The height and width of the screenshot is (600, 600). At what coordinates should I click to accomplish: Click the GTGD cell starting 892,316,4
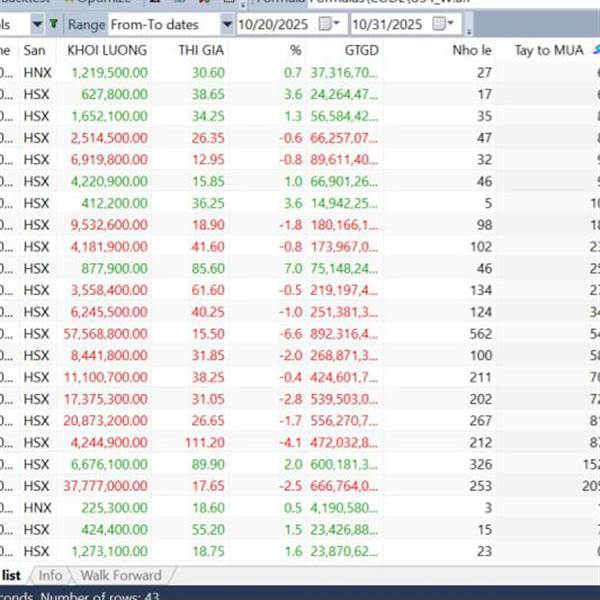point(344,334)
